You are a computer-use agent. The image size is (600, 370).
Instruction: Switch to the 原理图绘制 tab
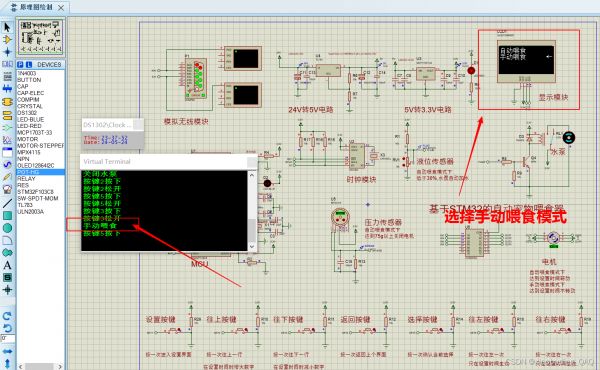point(37,7)
